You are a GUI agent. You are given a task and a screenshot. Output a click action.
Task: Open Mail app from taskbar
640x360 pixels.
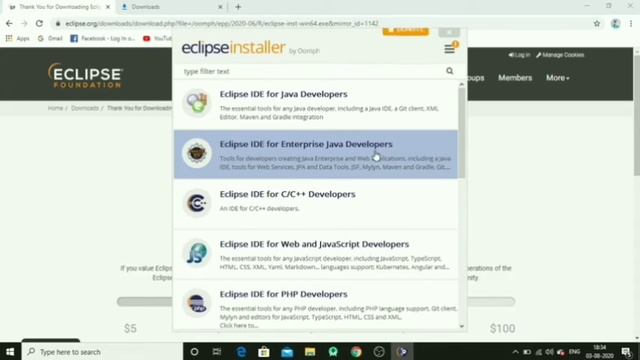(287, 351)
